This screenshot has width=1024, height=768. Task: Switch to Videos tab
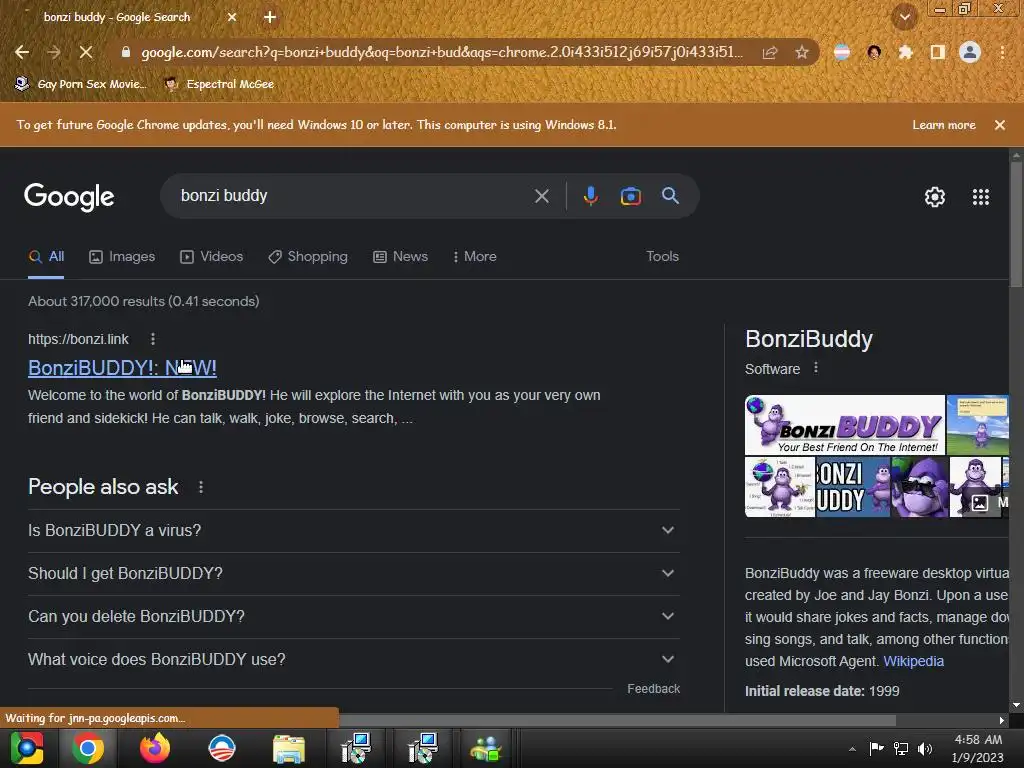click(212, 257)
